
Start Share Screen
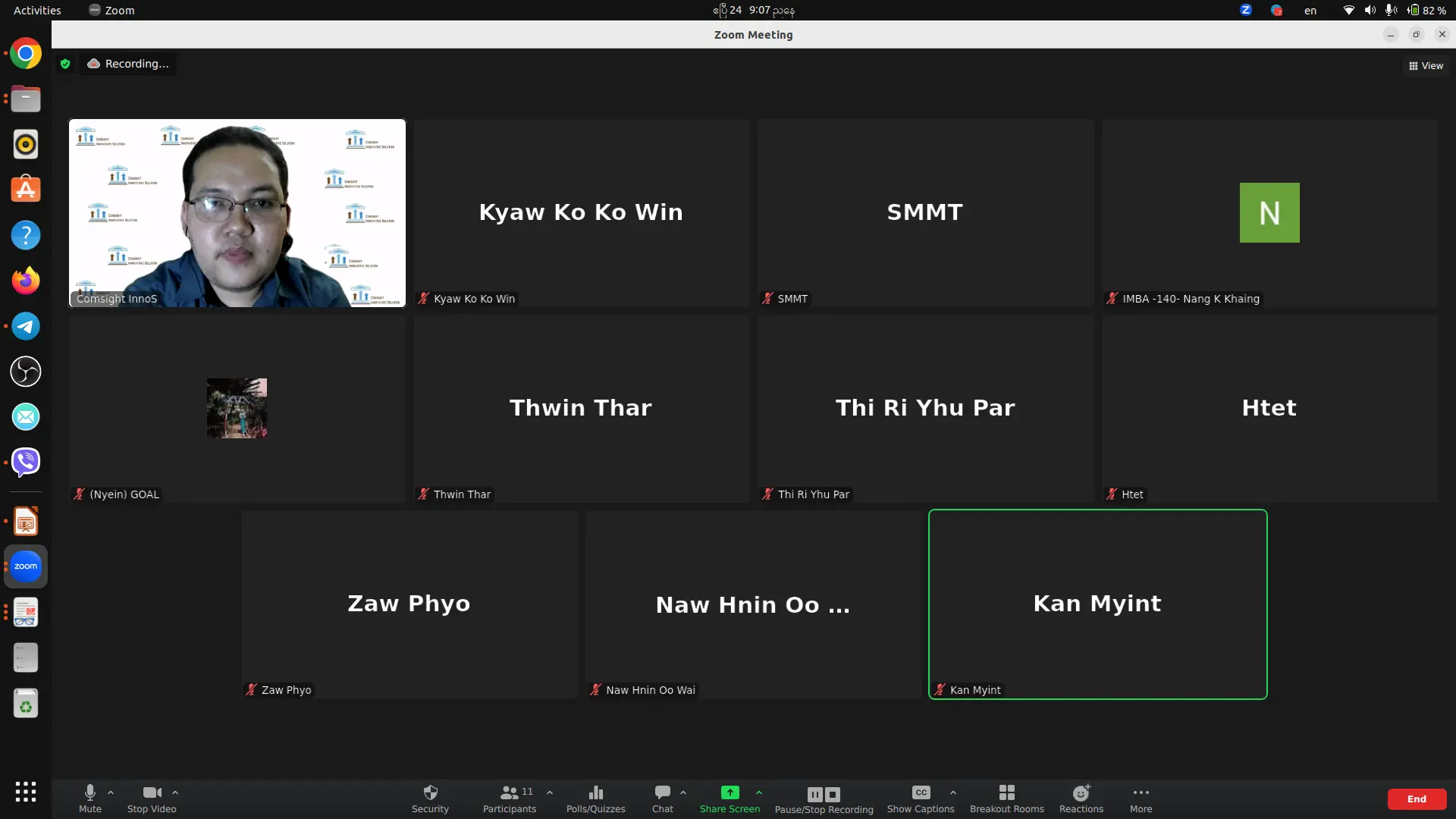click(730, 799)
